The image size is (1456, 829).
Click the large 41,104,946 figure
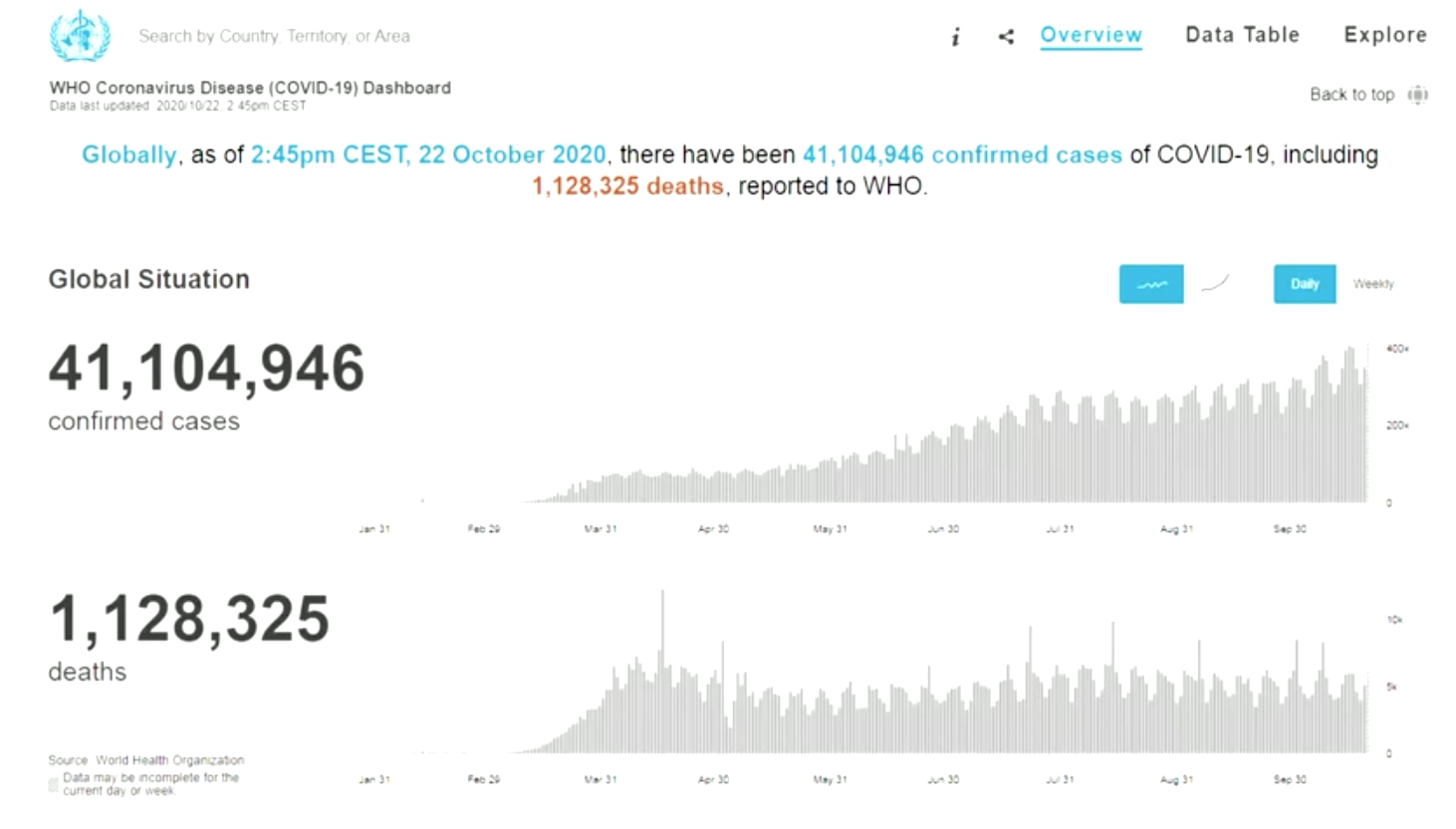[x=207, y=369]
